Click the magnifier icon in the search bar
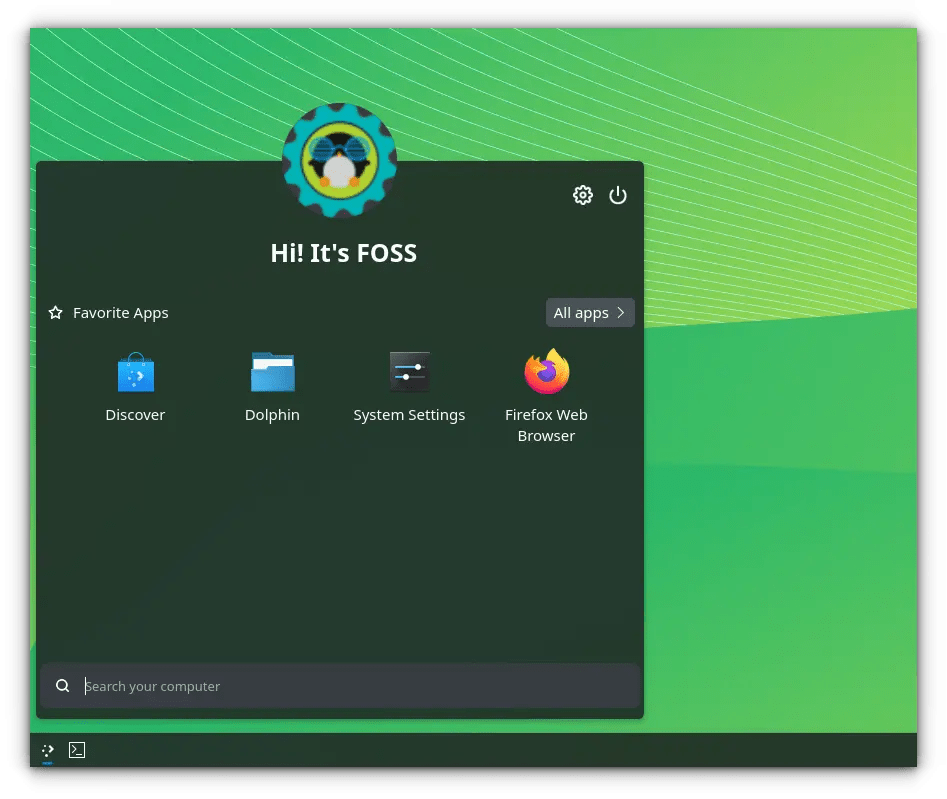The width and height of the screenshot is (947, 799). [62, 686]
